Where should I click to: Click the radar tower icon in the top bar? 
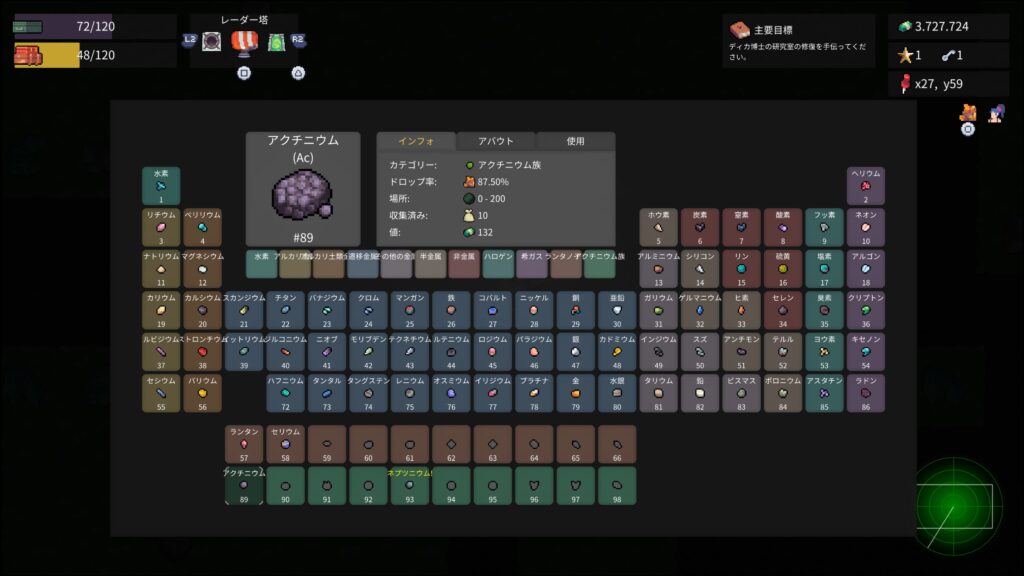tap(245, 41)
